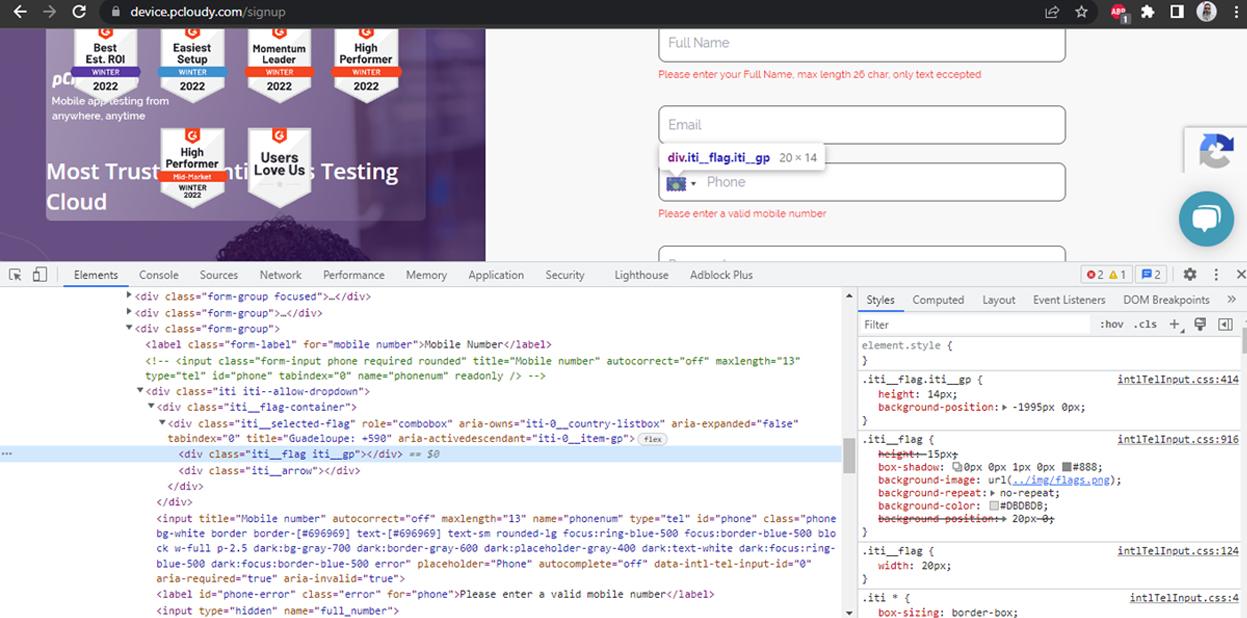Open the Memory tab
This screenshot has width=1247, height=618.
pyautogui.click(x=426, y=274)
